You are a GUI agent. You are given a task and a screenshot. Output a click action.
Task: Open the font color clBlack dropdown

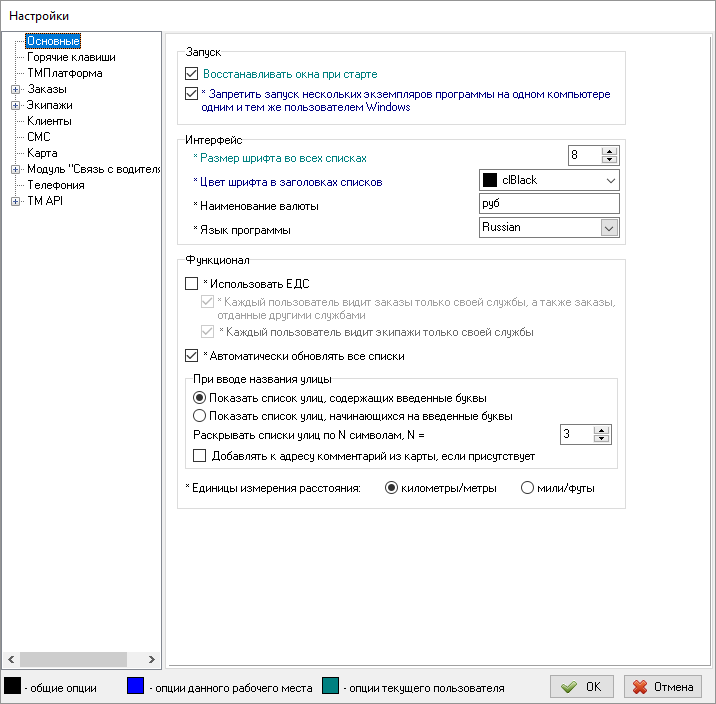pyautogui.click(x=610, y=181)
